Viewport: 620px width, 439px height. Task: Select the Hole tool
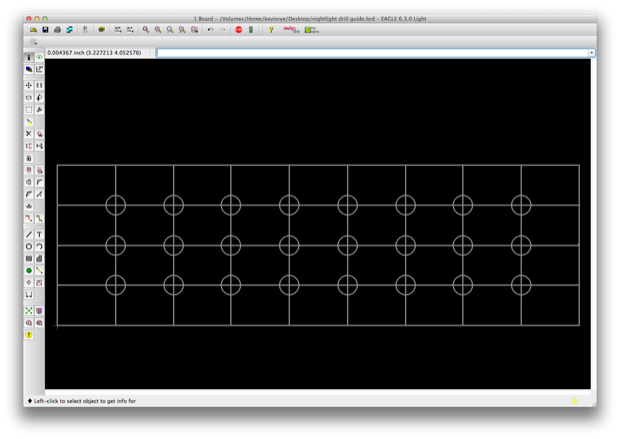coord(29,282)
